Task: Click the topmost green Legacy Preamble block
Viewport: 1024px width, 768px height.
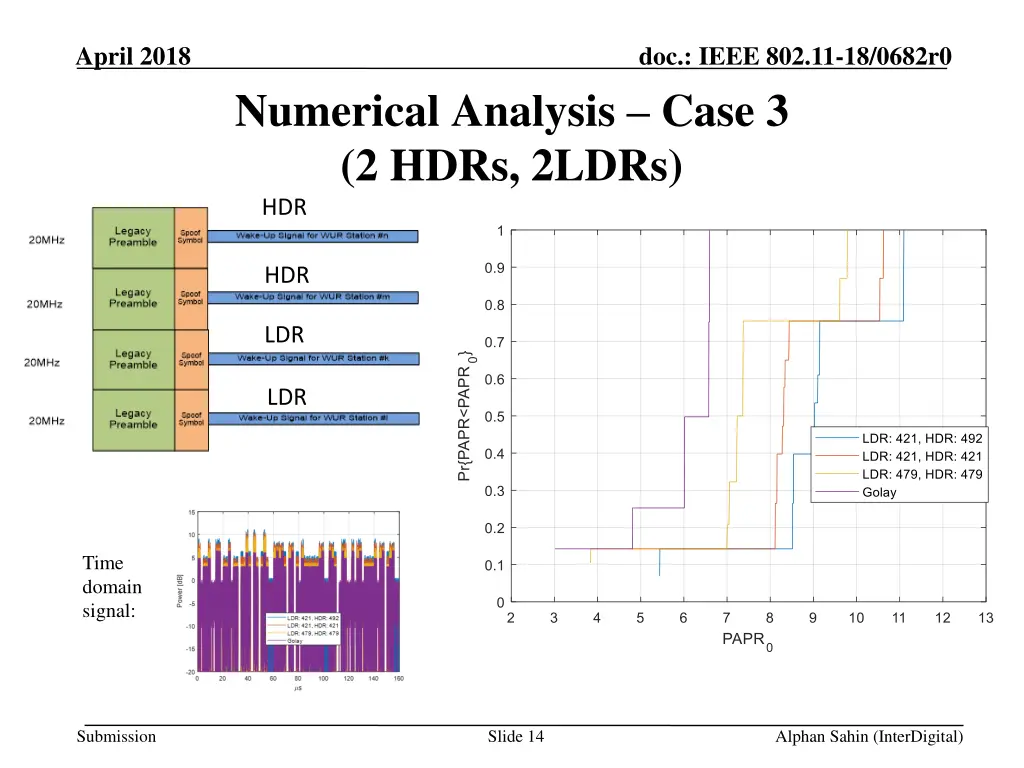Action: coord(133,237)
